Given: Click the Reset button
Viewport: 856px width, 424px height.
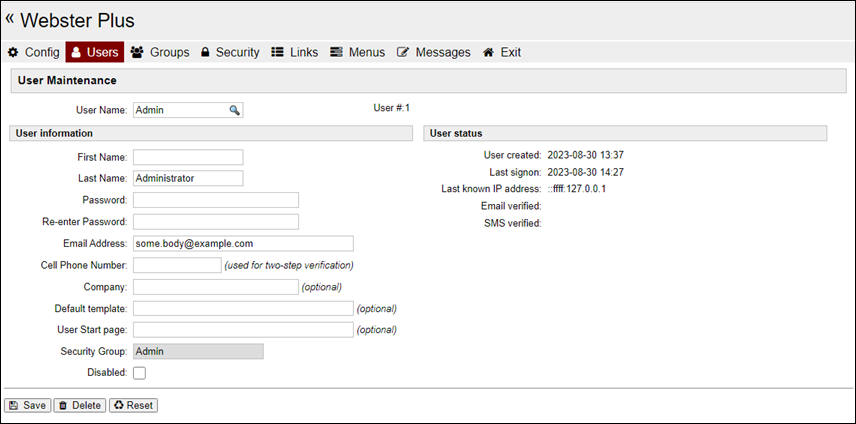Looking at the screenshot, I should 133,405.
